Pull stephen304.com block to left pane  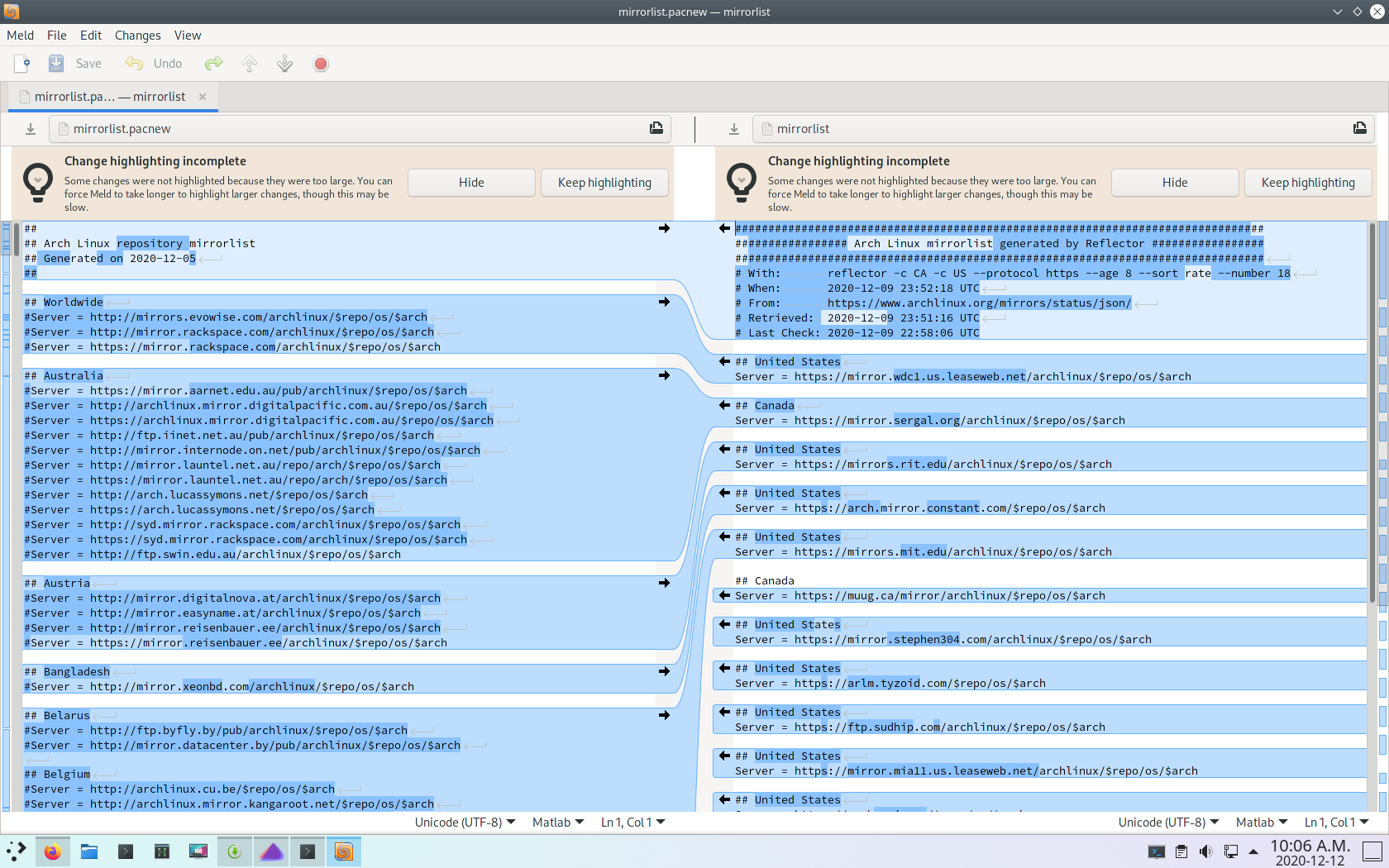click(x=724, y=624)
